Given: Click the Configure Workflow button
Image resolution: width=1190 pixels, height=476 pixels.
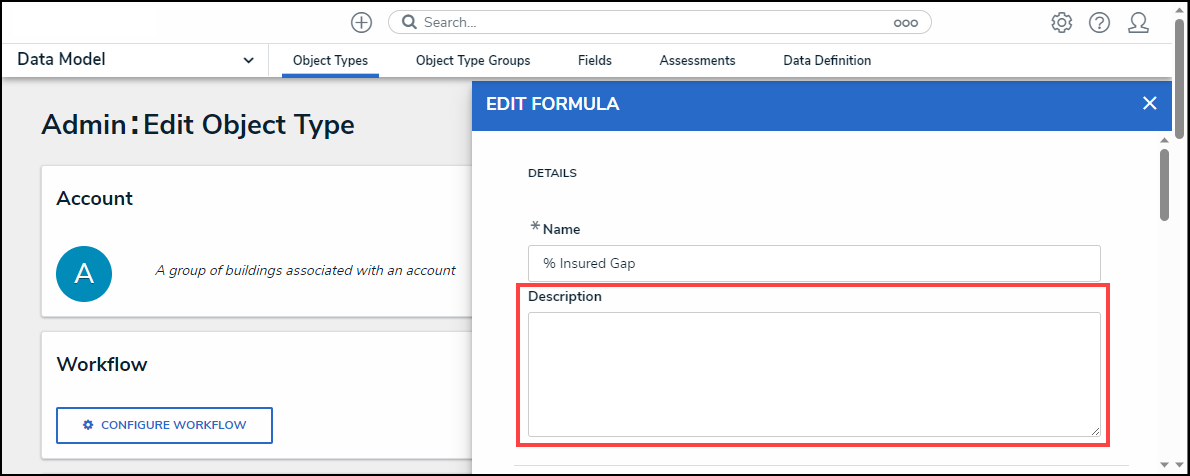Looking at the screenshot, I should click(164, 425).
